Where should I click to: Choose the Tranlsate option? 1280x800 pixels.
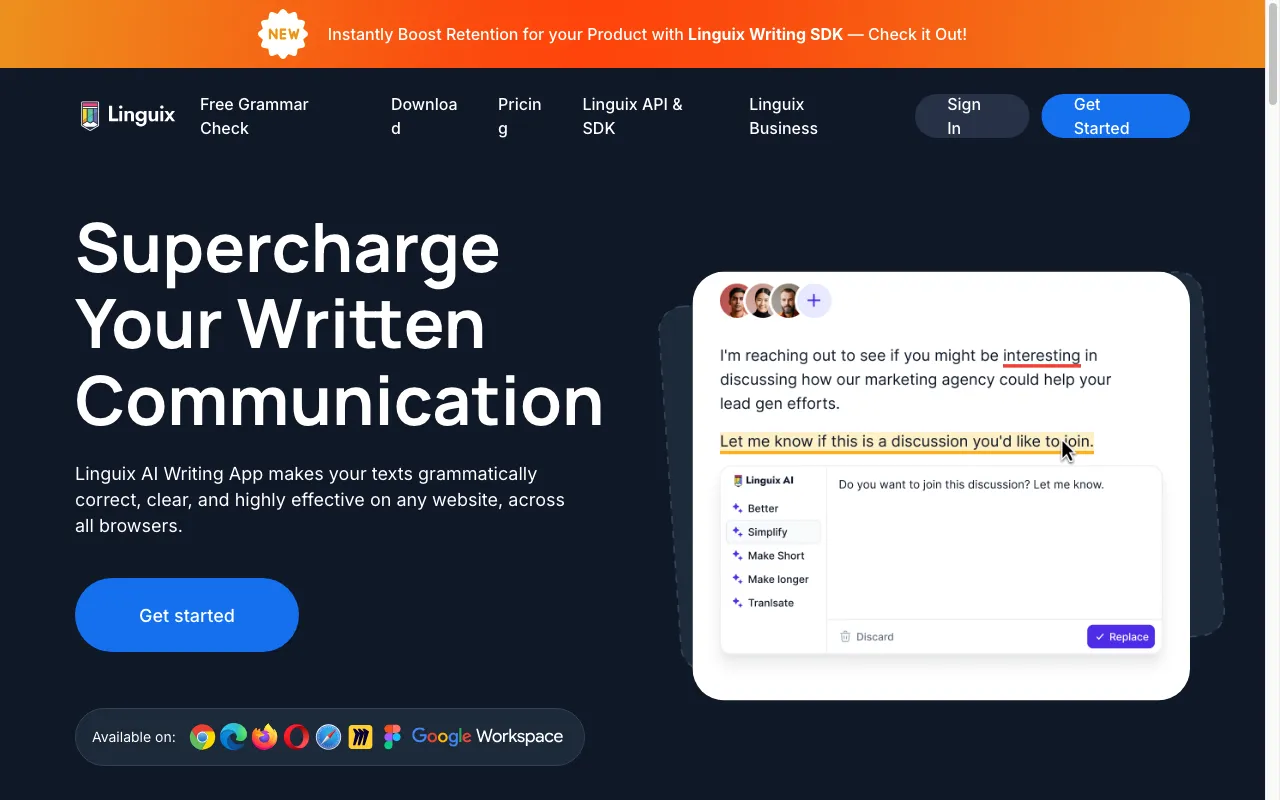(773, 603)
